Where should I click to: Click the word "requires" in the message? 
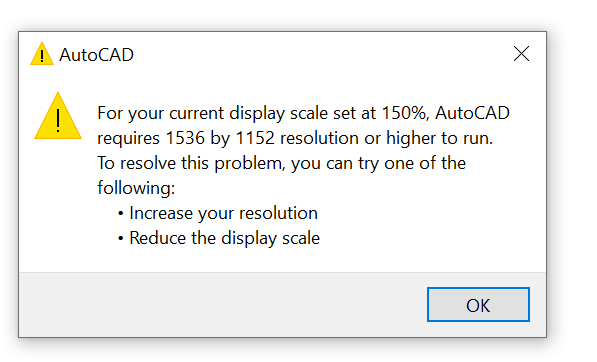pyautogui.click(x=128, y=139)
